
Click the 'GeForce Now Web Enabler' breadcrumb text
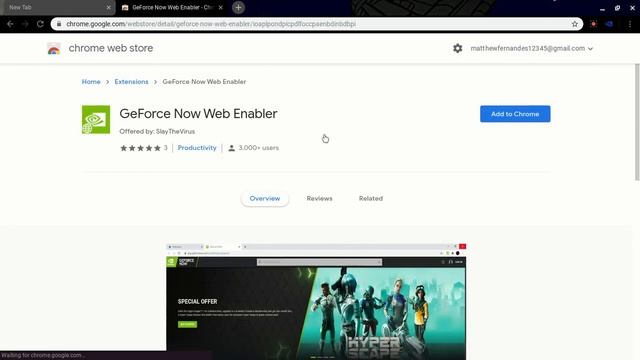pos(204,82)
